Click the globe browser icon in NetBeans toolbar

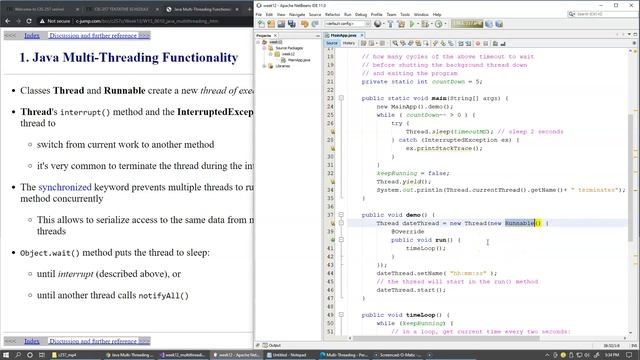pos(378,24)
